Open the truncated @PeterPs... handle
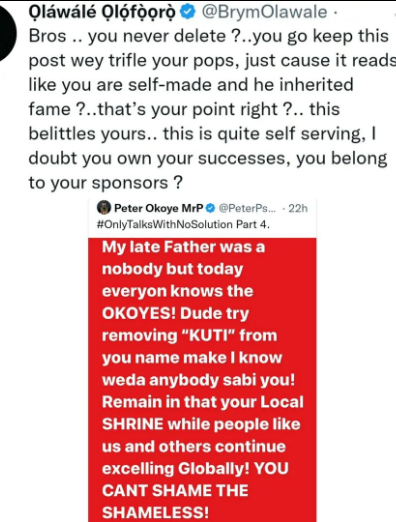396x522 pixels. (x=247, y=209)
